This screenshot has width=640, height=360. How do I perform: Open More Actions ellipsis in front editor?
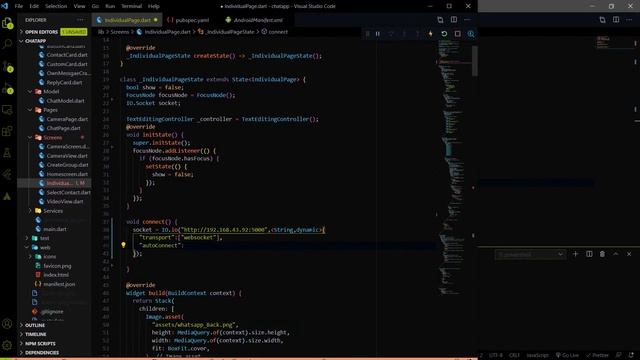[467, 20]
